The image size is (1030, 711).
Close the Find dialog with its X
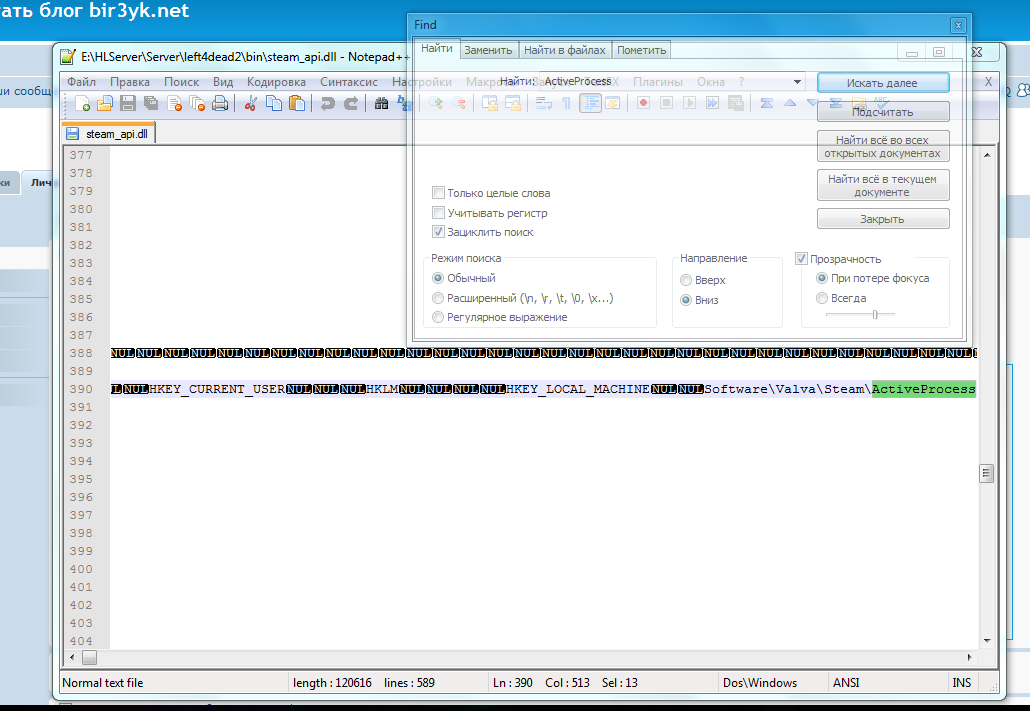958,26
